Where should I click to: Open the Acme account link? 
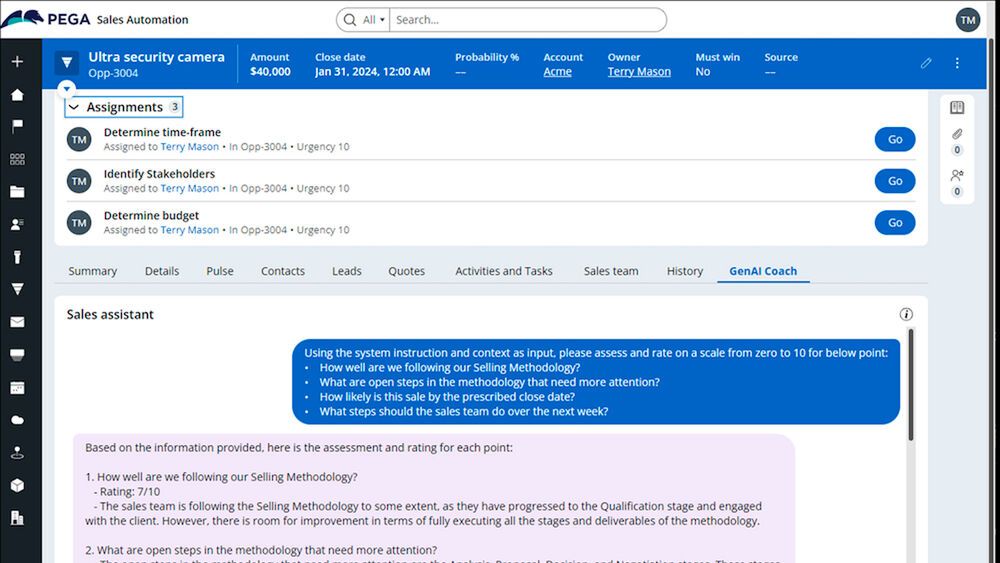(557, 72)
